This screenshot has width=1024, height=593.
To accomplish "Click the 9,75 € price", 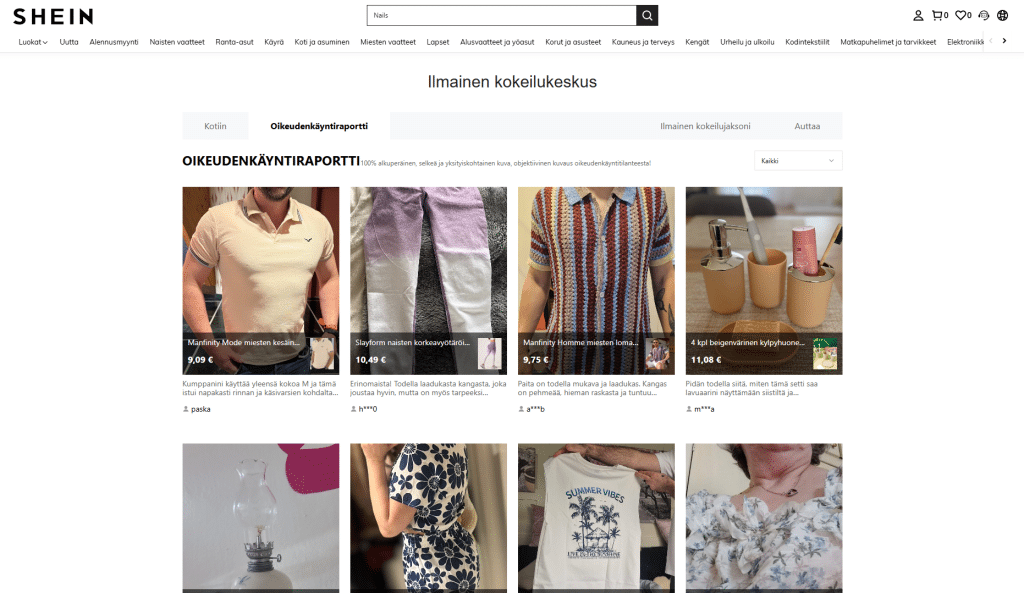I will (536, 360).
